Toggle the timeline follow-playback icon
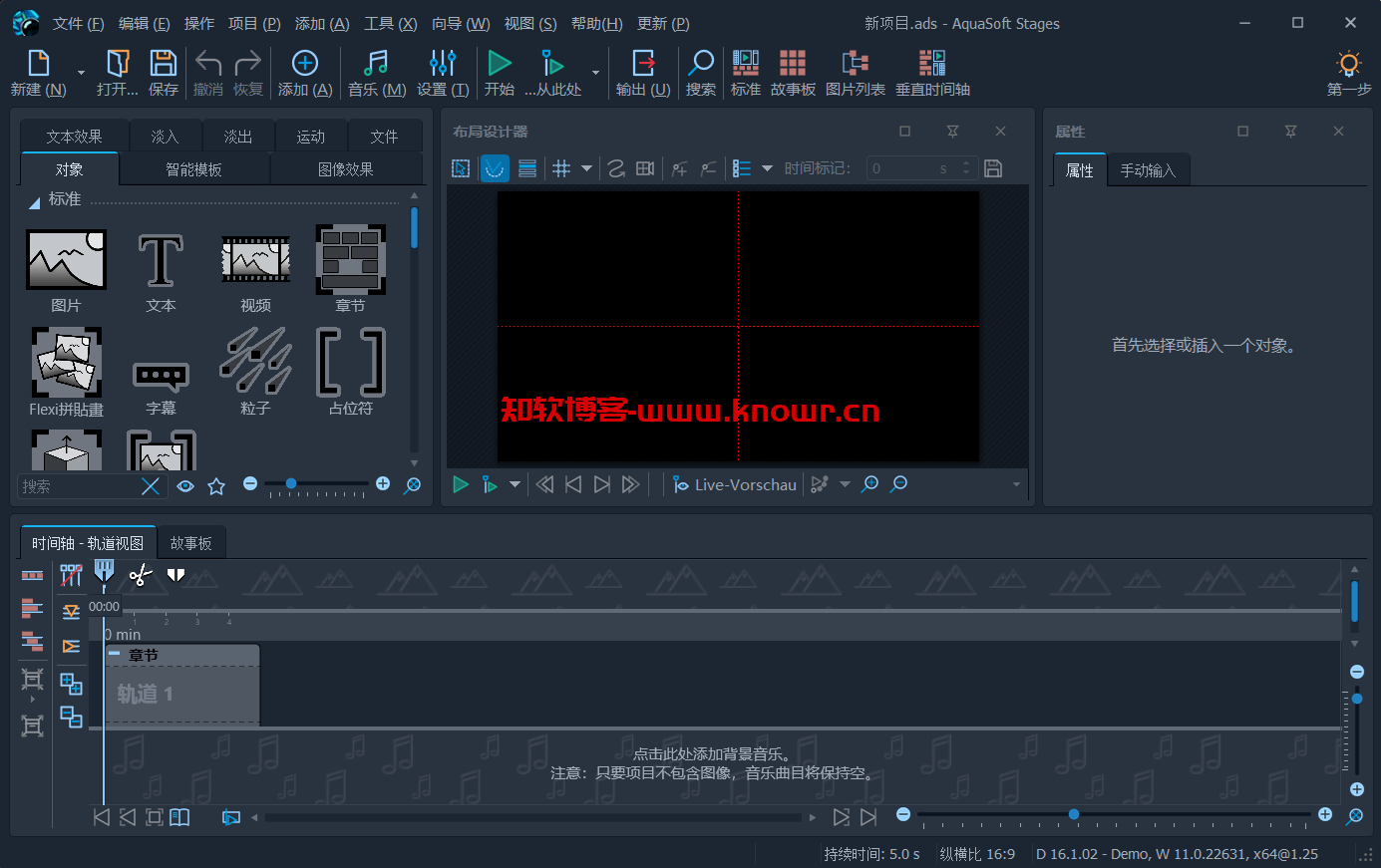 click(x=230, y=817)
